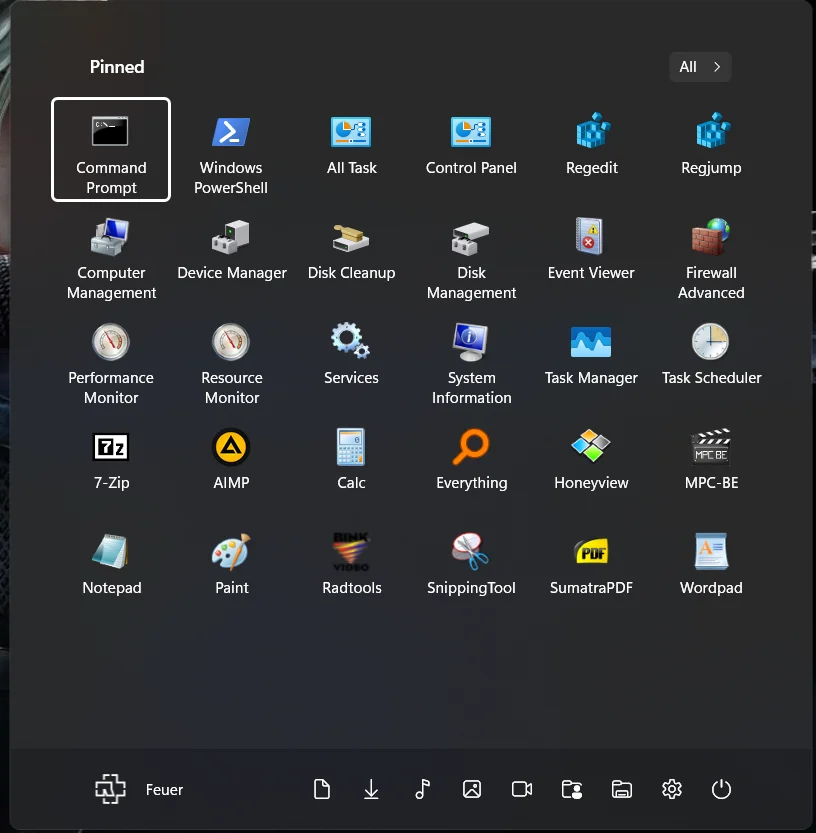This screenshot has height=833, width=816.
Task: Launch Wordpad
Action: coord(711,570)
